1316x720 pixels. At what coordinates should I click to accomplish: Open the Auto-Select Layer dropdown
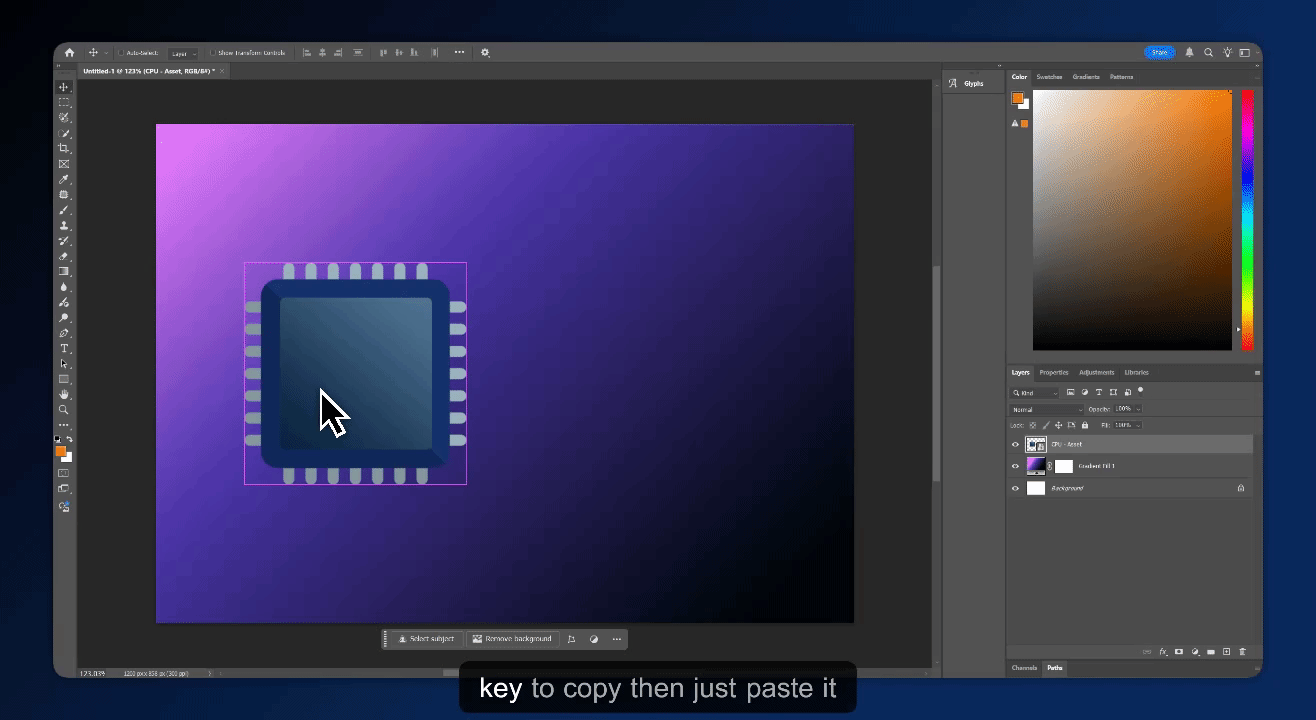[183, 52]
